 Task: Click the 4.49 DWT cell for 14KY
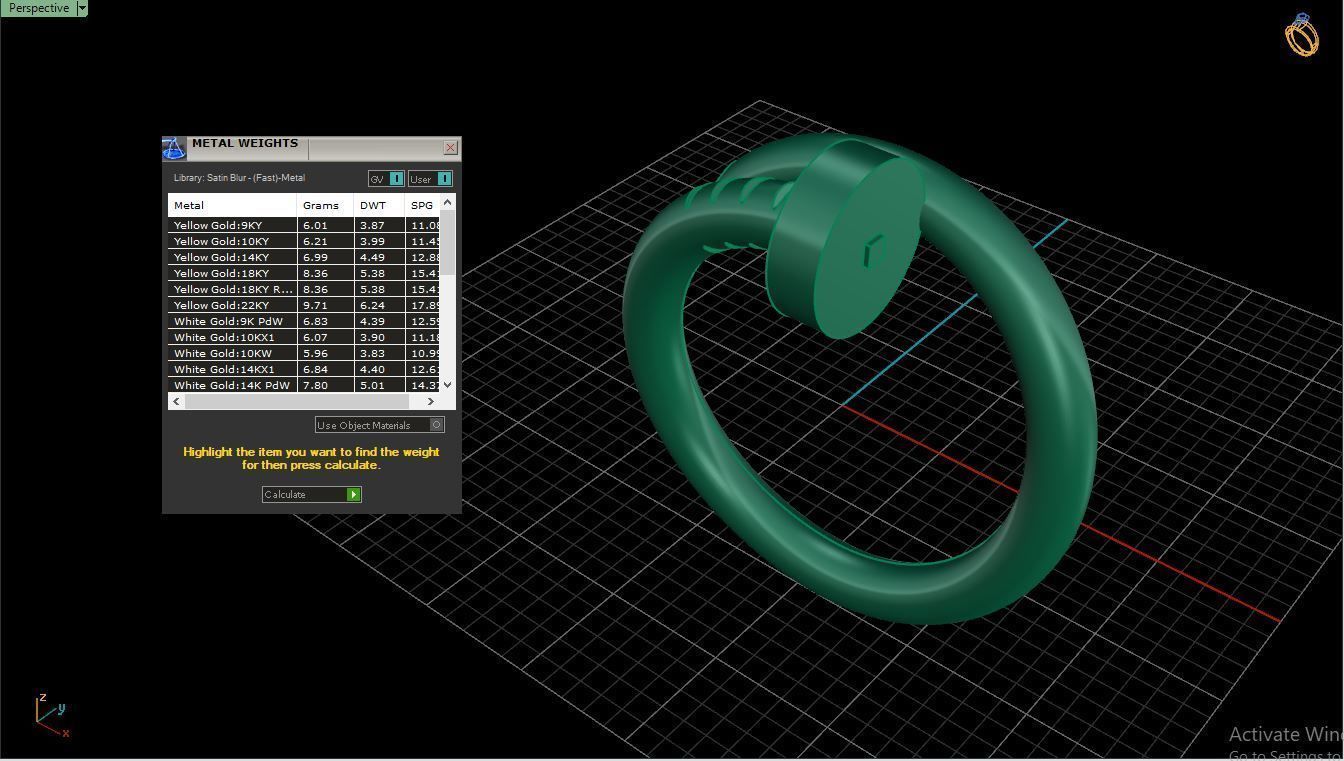click(380, 257)
